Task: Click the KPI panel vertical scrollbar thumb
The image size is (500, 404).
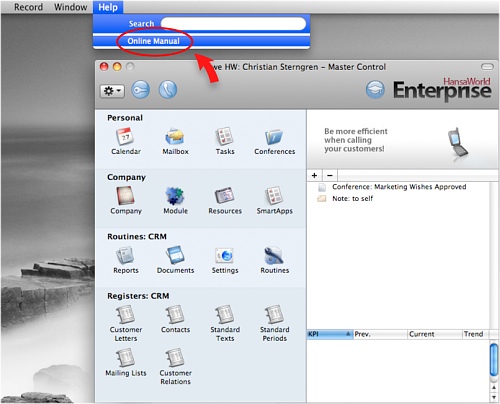Action: click(x=494, y=360)
